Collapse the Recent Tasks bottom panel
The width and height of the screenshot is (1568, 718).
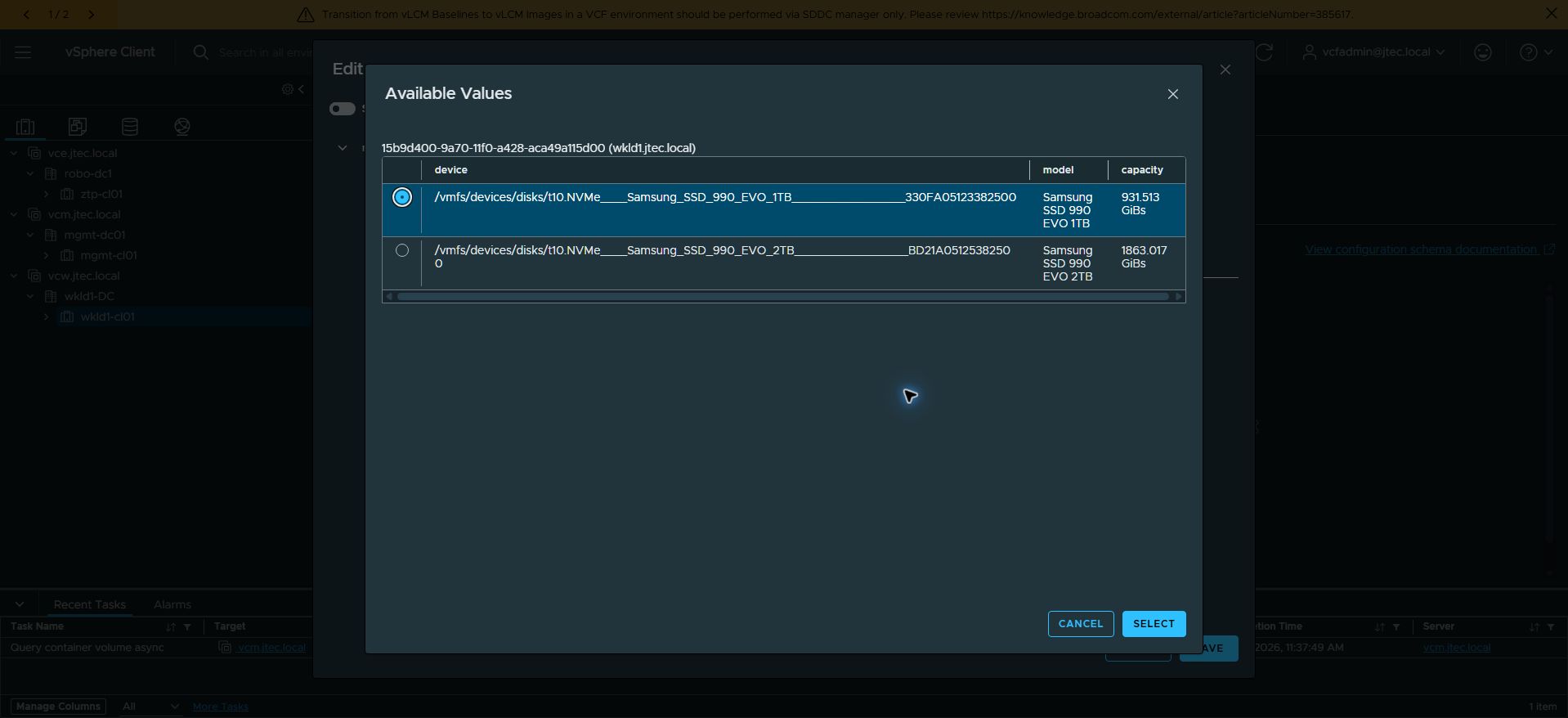point(20,604)
